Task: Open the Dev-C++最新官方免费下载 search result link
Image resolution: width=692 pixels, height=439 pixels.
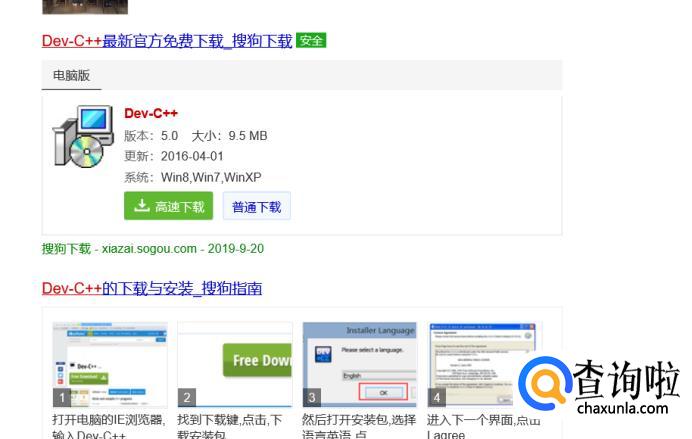Action: tap(167, 41)
